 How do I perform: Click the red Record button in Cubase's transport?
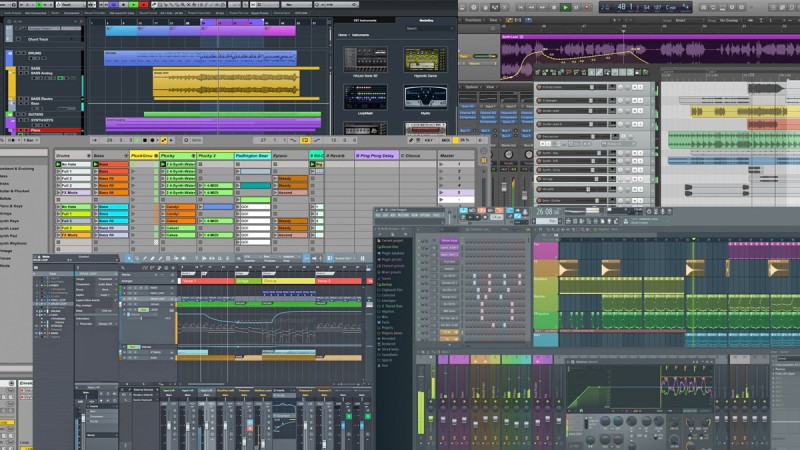pyautogui.click(x=144, y=4)
